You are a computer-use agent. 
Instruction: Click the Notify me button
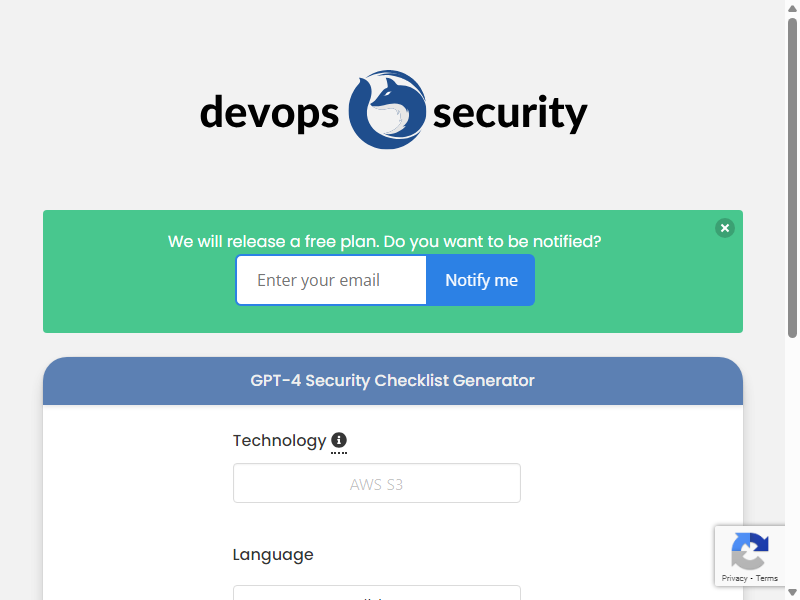[x=481, y=280]
